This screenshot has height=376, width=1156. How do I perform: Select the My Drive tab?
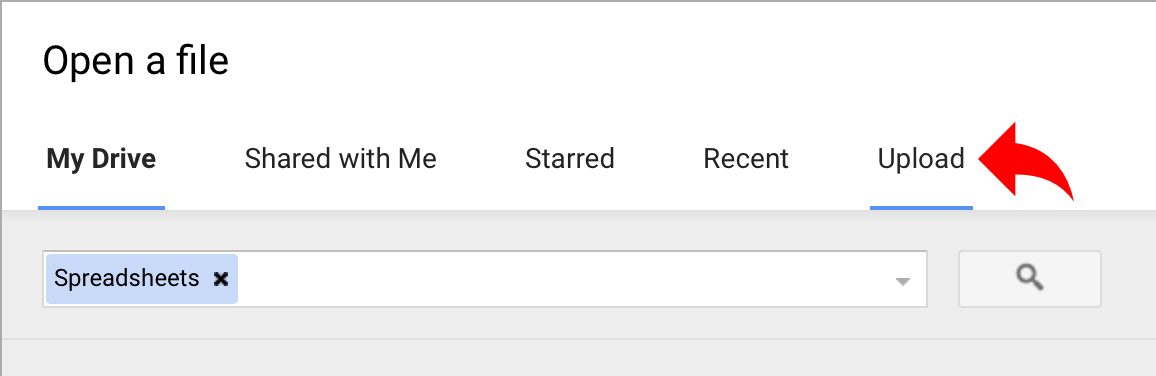pyautogui.click(x=101, y=159)
